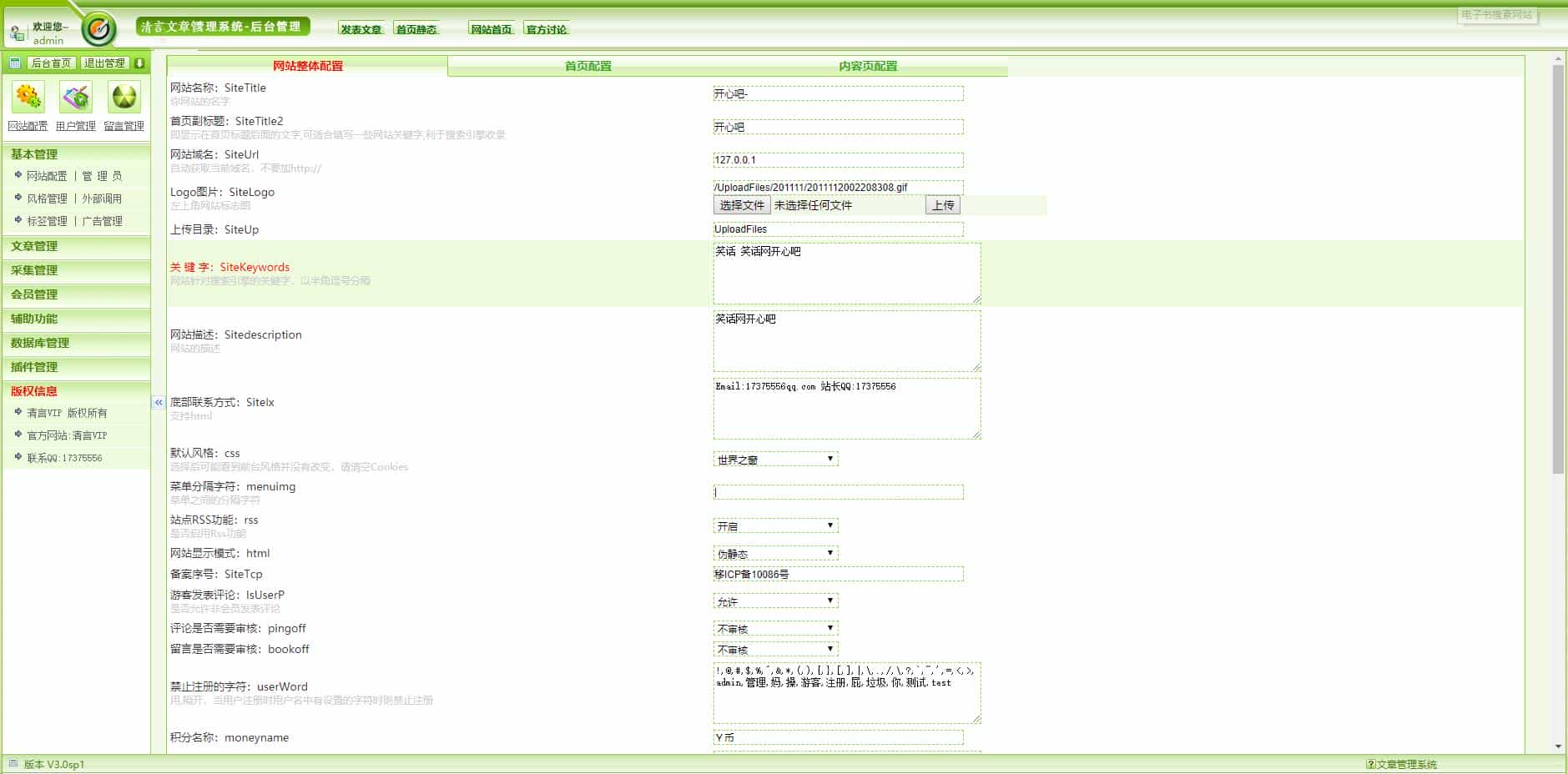Focus the 网站域名 SiteUrl input field
Viewport: 1568px width, 774px height.
[x=838, y=160]
